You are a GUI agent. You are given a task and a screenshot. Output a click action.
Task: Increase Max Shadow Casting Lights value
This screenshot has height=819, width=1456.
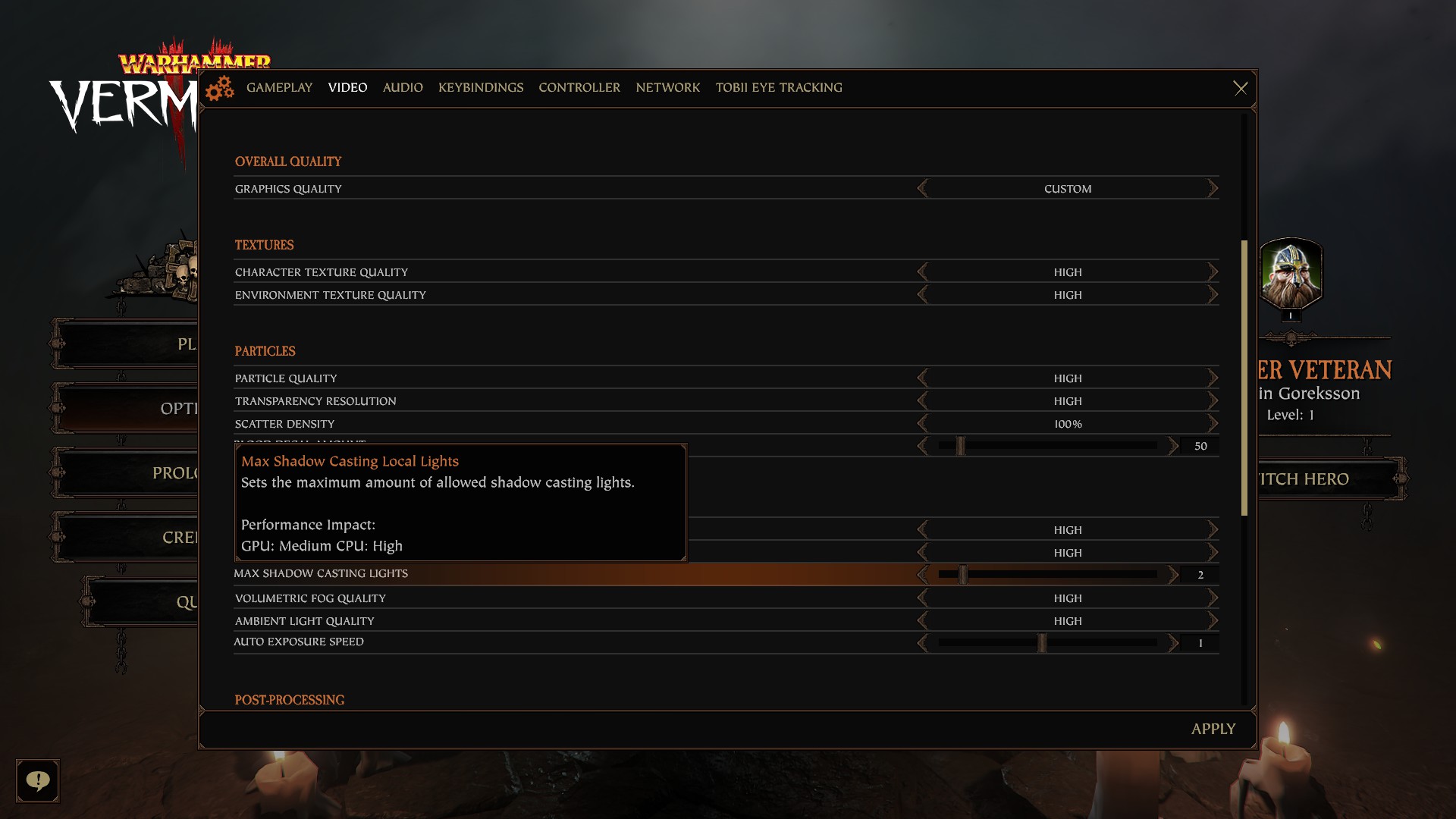coord(1173,575)
